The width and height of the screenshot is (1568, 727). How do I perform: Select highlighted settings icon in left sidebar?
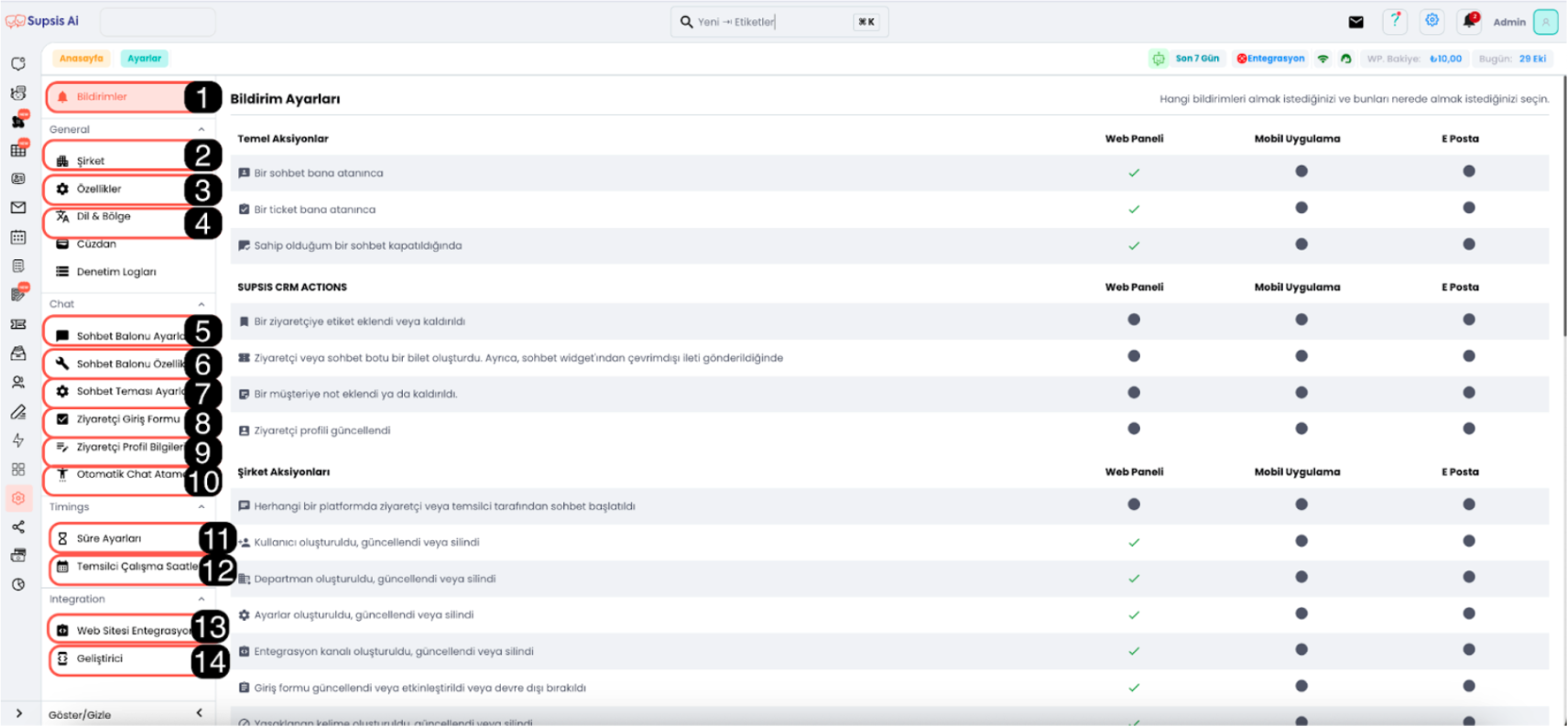[x=18, y=498]
